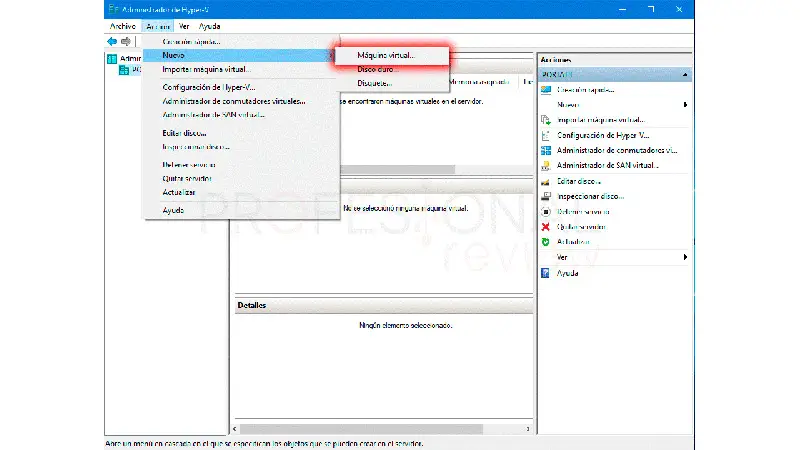Click Administrador de SAN virtual icon
The image size is (800, 450).
pos(546,165)
